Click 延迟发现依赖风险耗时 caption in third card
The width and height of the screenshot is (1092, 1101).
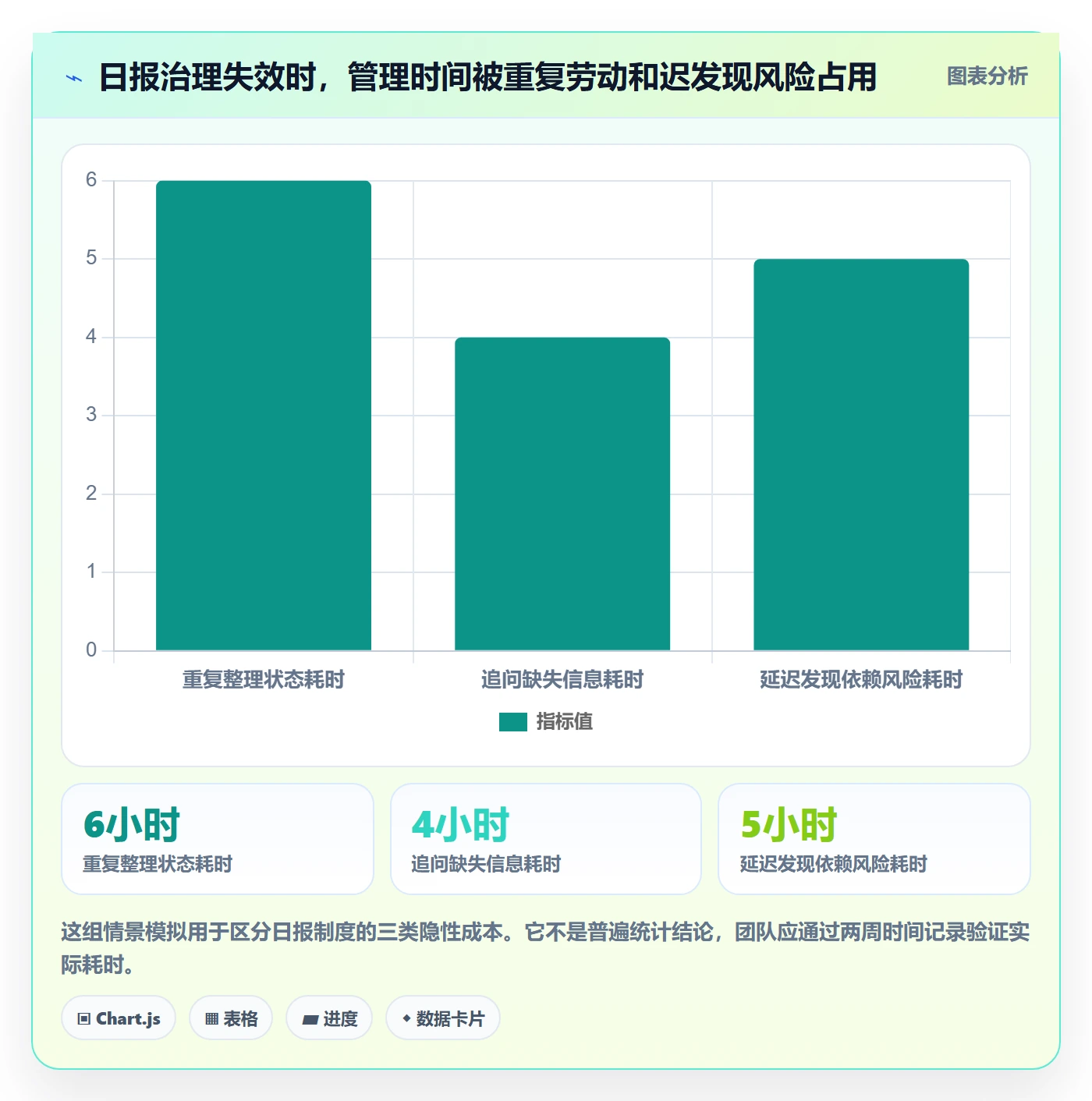(x=833, y=864)
